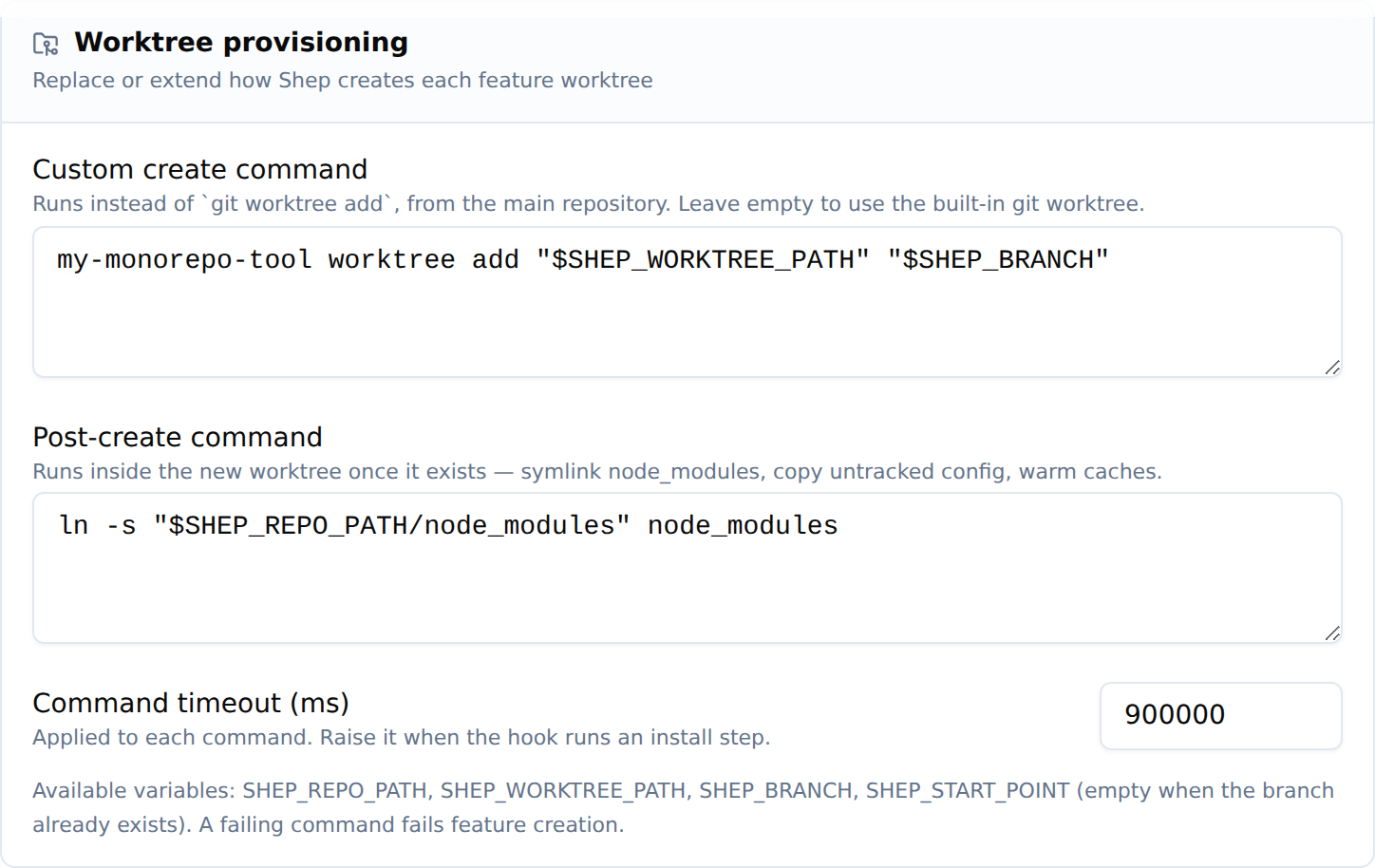
Task: Click the Custom create command resize handle
Action: (x=1332, y=368)
